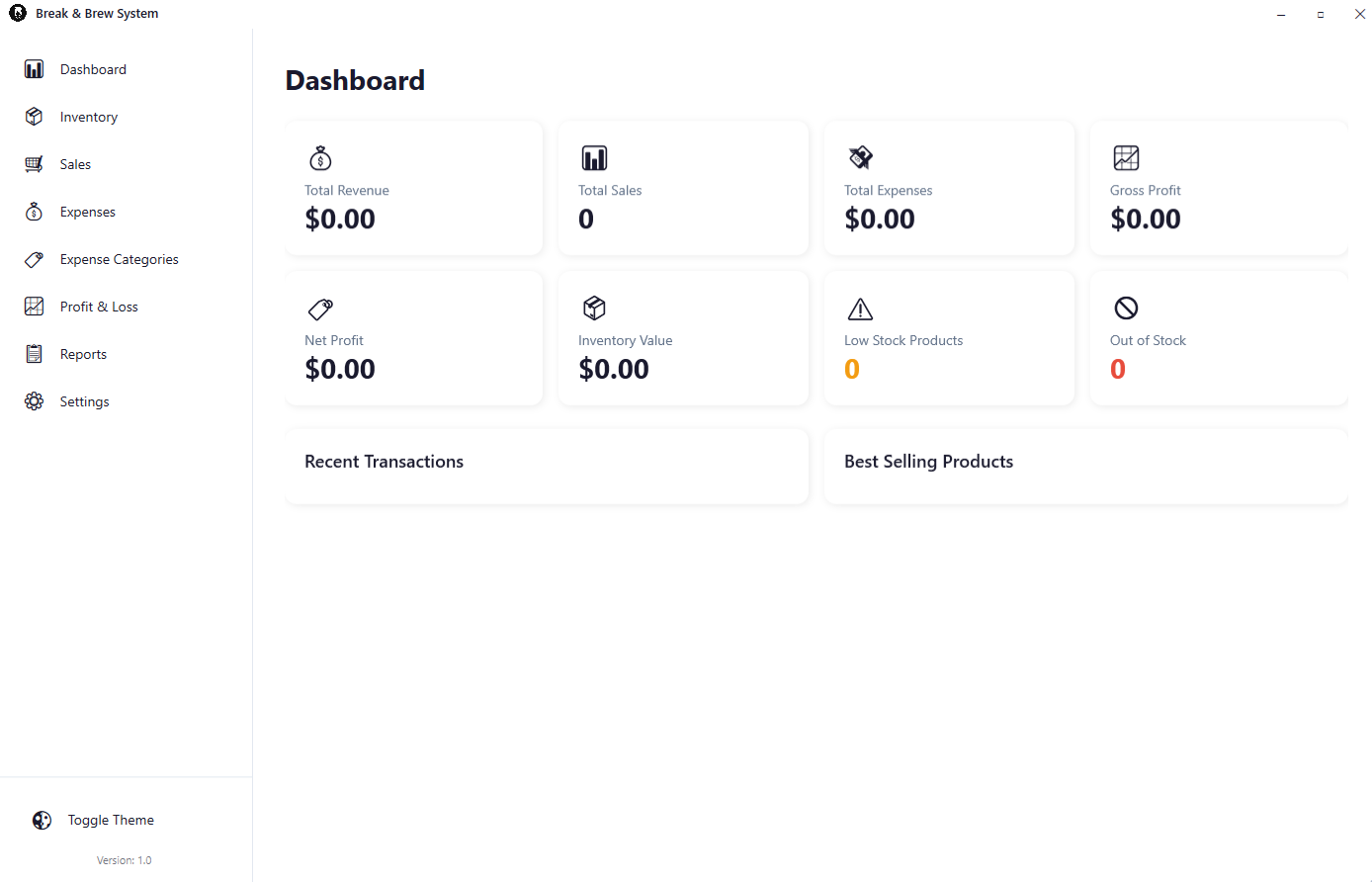Click the chart icon on Gross Profit card
Screen dimensions: 1372x882
(x=1126, y=158)
